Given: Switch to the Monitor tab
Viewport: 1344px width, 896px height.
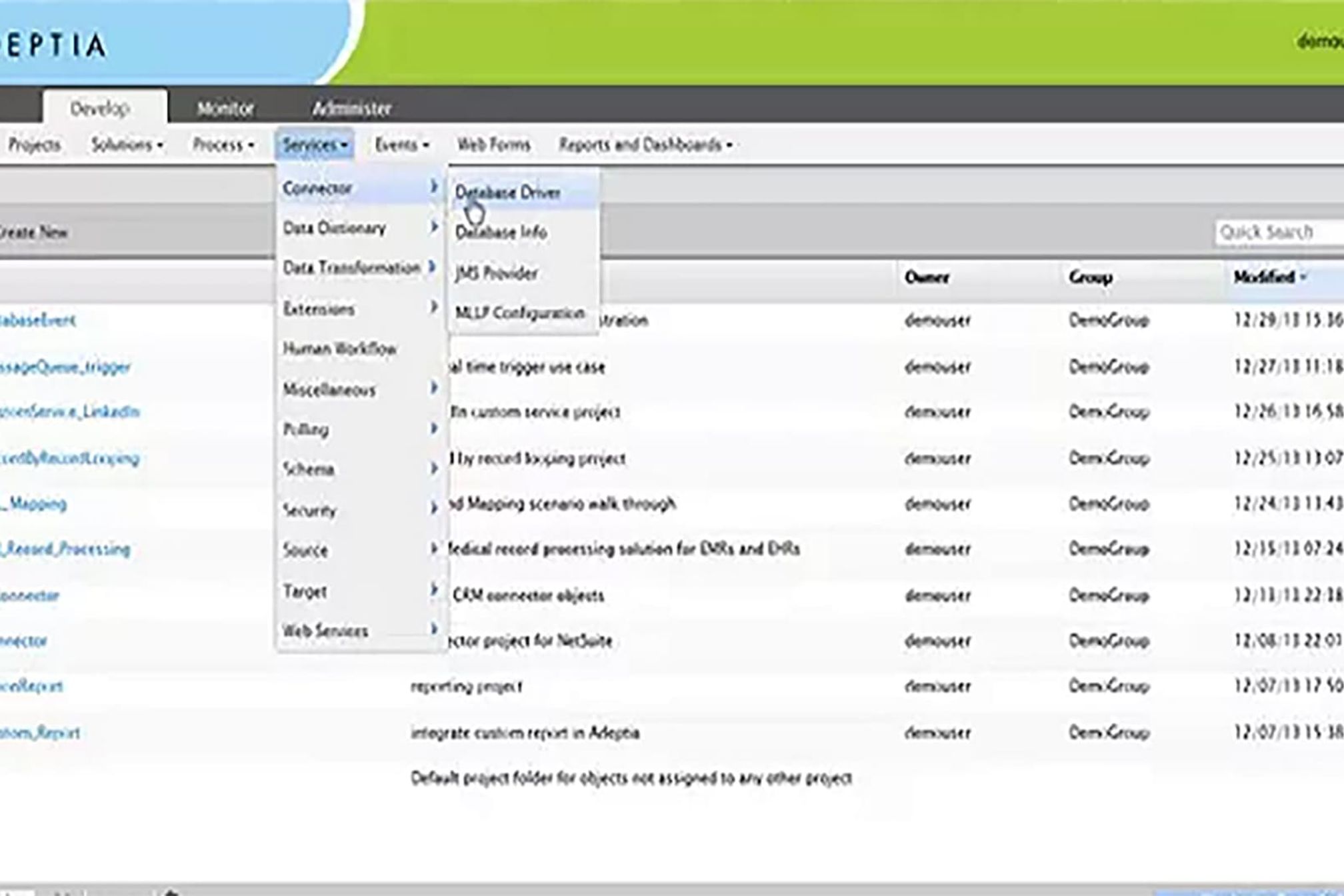Looking at the screenshot, I should pos(225,108).
